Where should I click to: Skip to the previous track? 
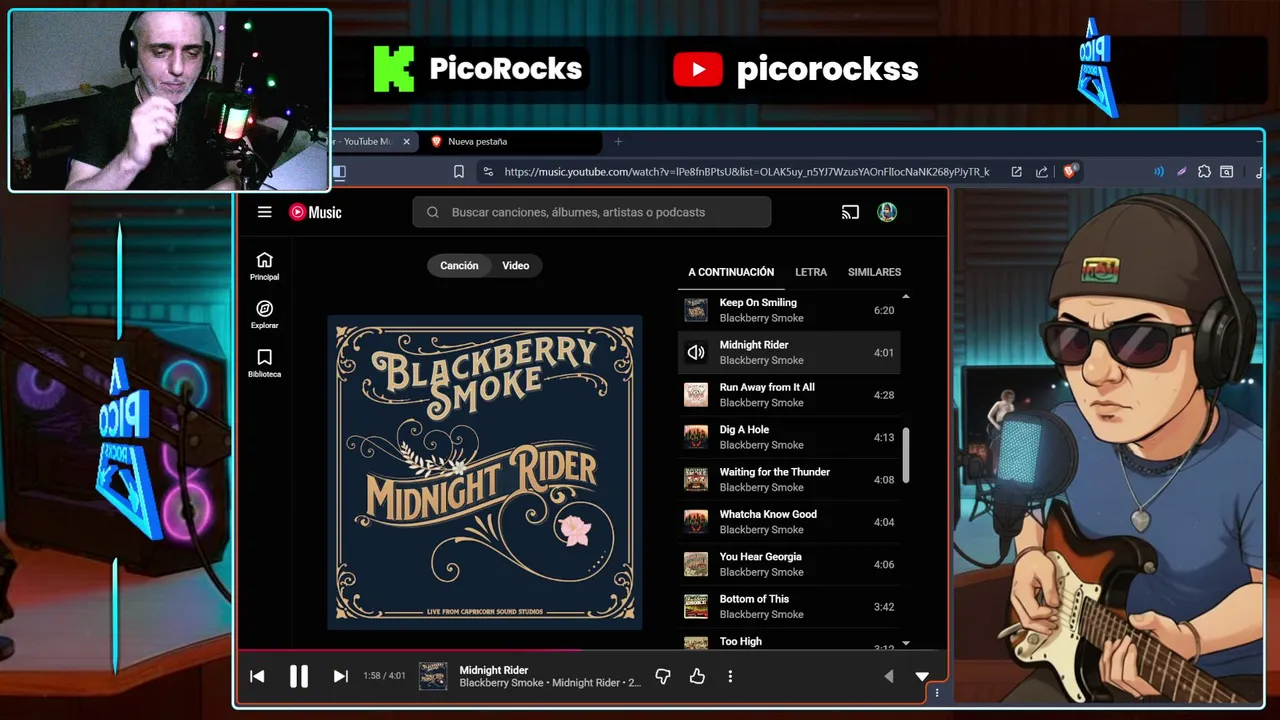[x=257, y=676]
